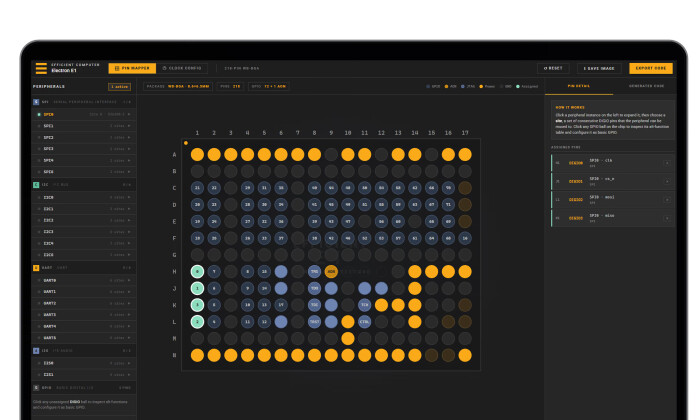Viewport: 700px width, 420px height.
Task: Switch to the Clock Config tab
Action: pyautogui.click(x=182, y=68)
